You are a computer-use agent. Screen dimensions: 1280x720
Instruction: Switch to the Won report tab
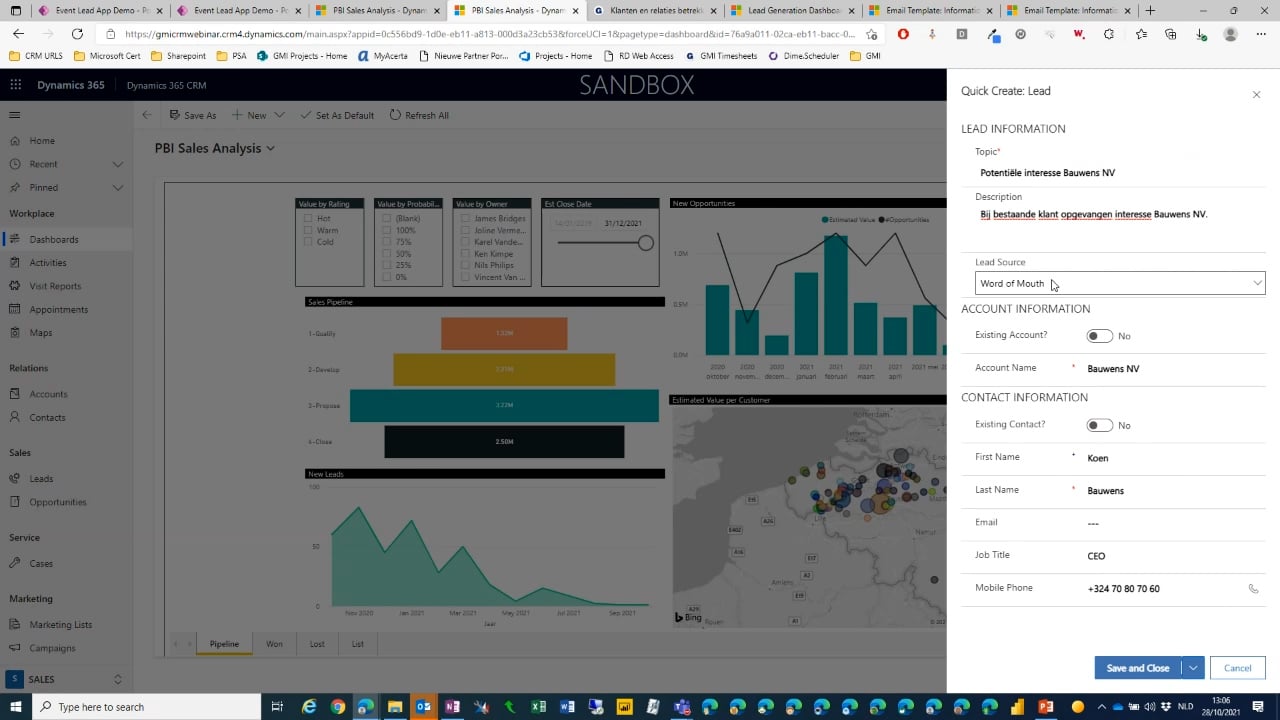click(274, 644)
